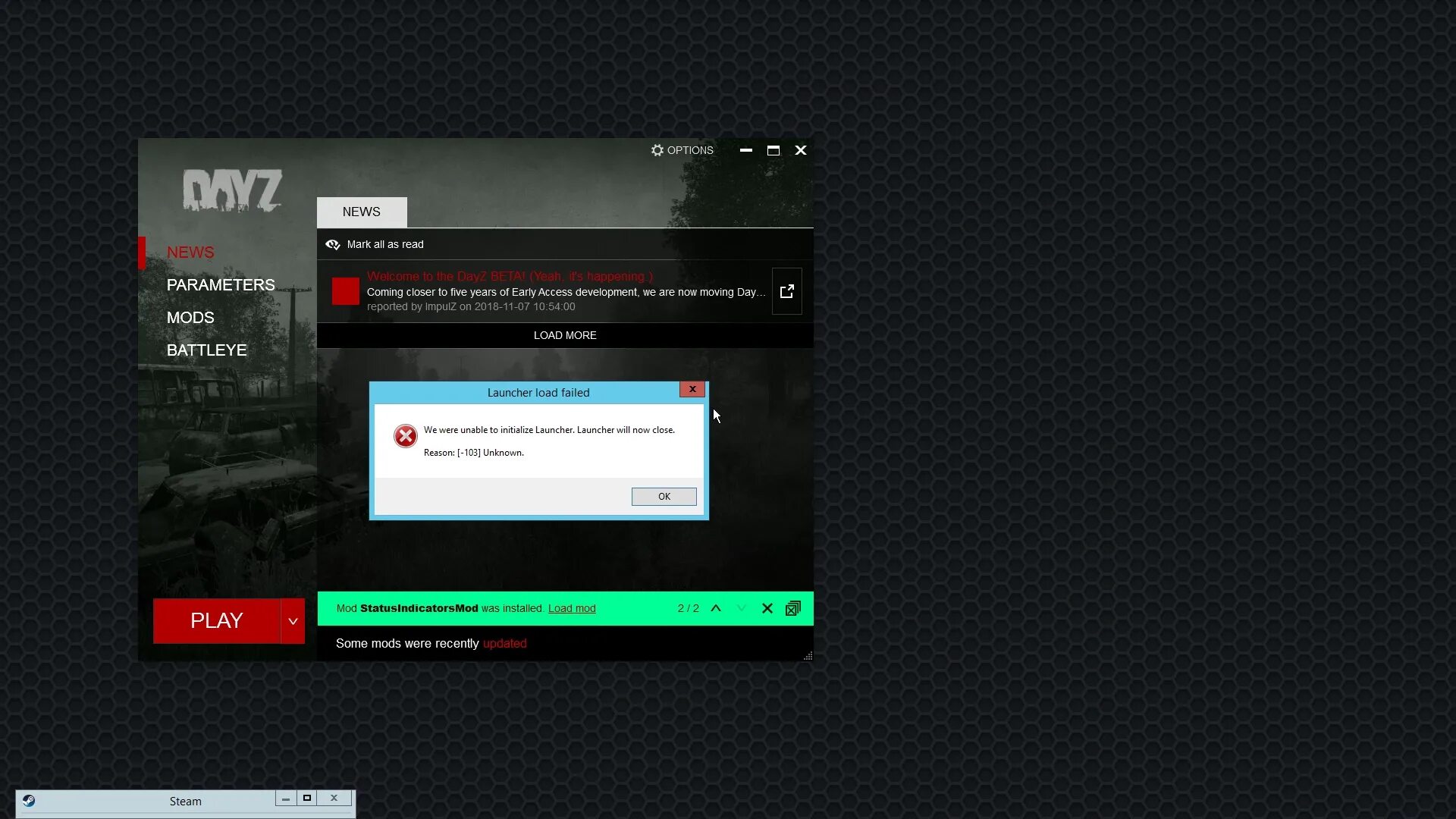
Task: Close the Launcher load failed dialog
Action: coord(692,389)
